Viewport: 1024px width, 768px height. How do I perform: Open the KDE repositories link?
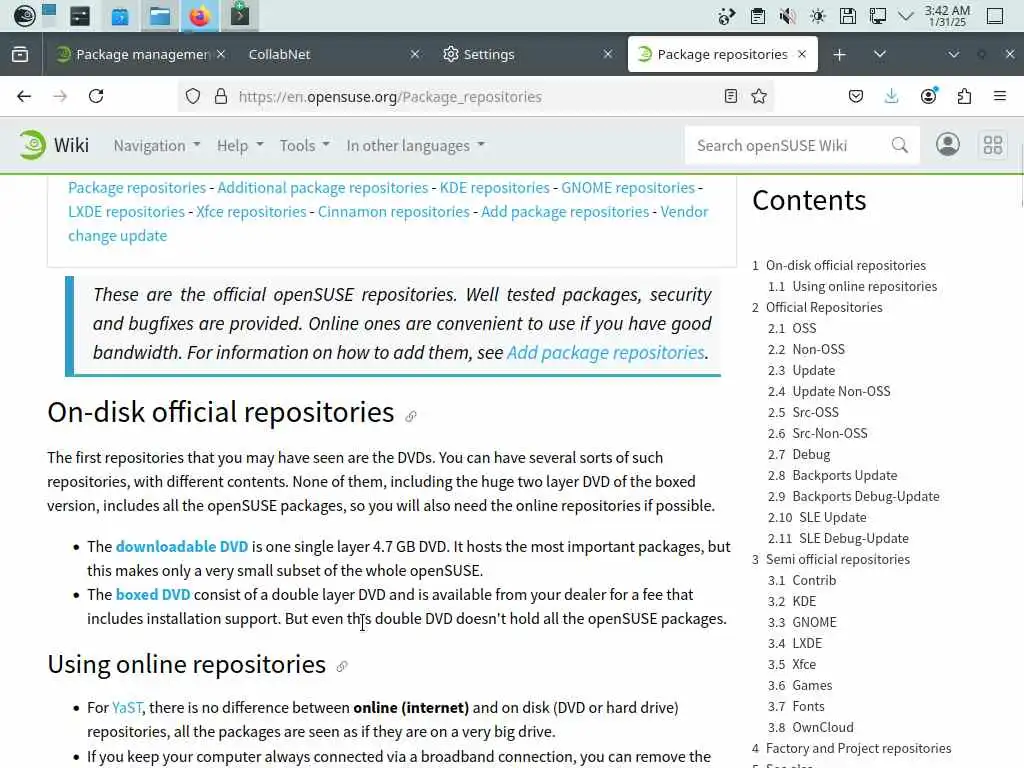[x=494, y=188]
